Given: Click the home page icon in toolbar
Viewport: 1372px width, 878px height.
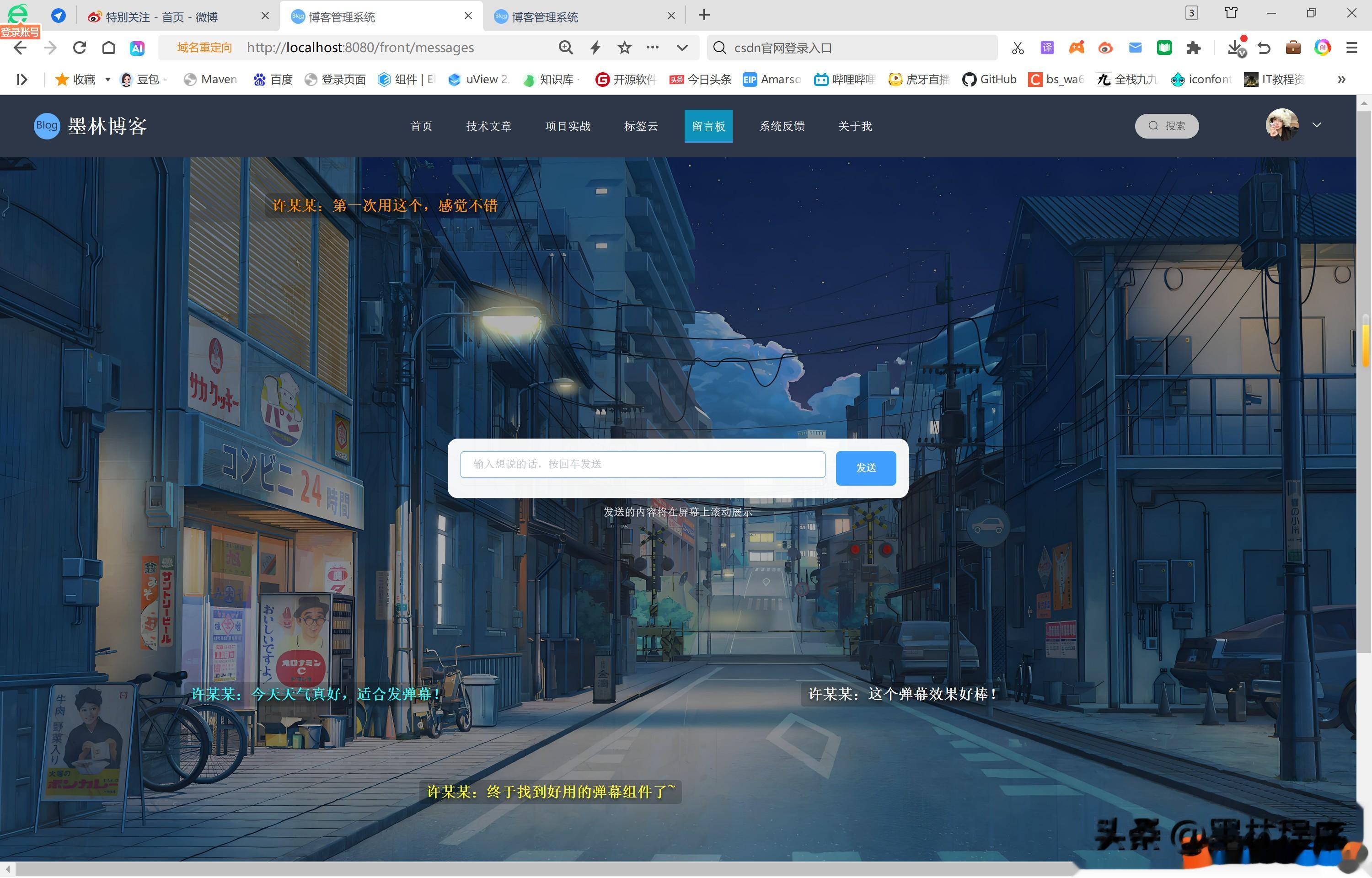Looking at the screenshot, I should (108, 48).
